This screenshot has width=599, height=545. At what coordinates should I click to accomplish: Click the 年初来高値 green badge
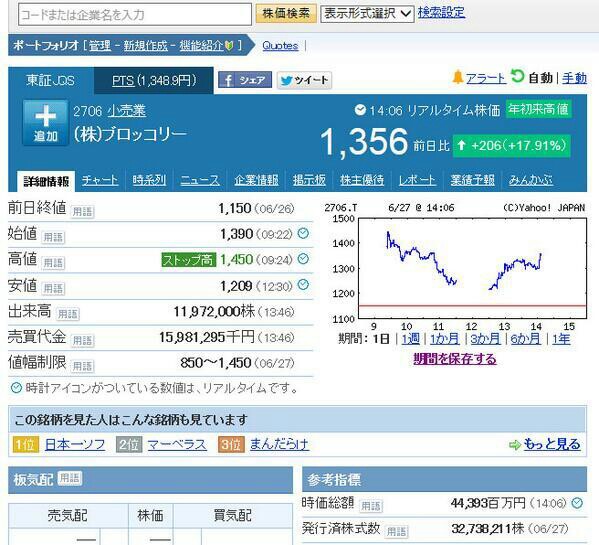(x=539, y=109)
